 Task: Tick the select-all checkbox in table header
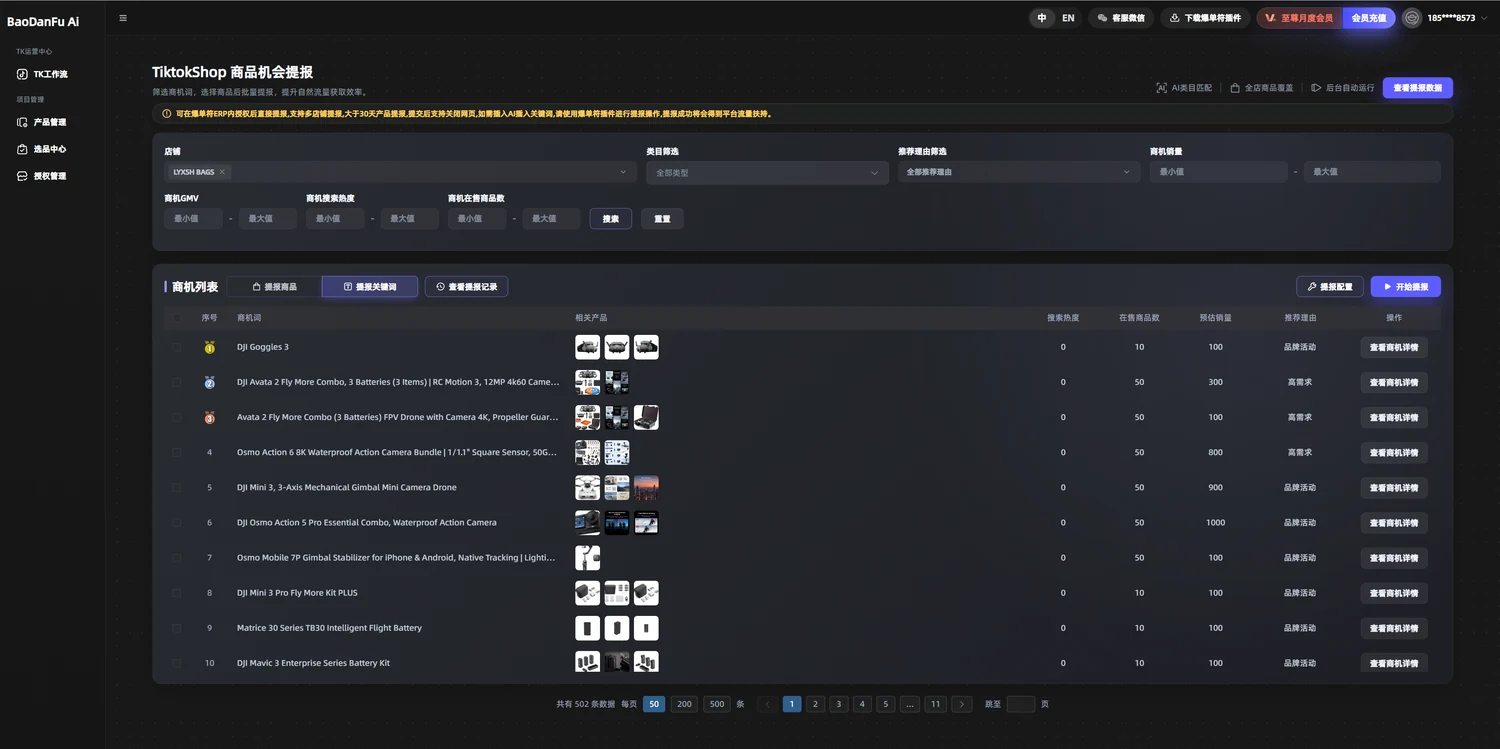click(177, 318)
